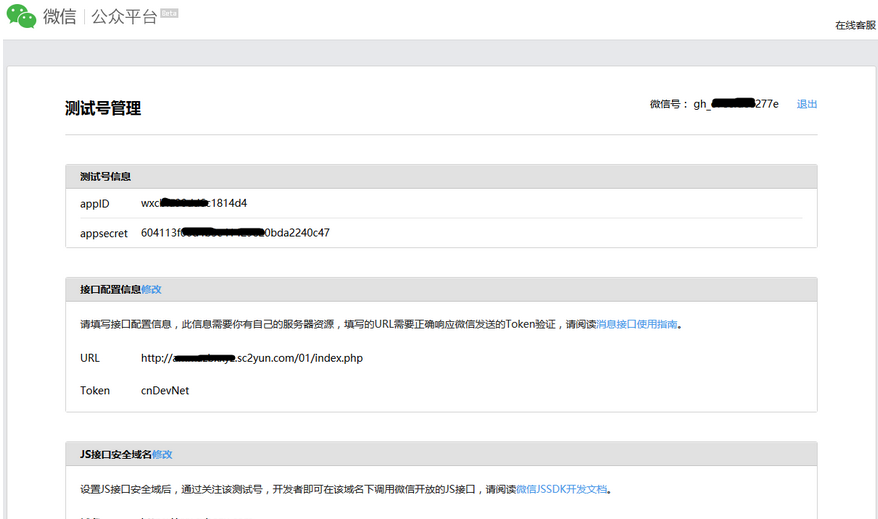Open 在线客服 online support link
The height and width of the screenshot is (519, 878).
click(855, 25)
